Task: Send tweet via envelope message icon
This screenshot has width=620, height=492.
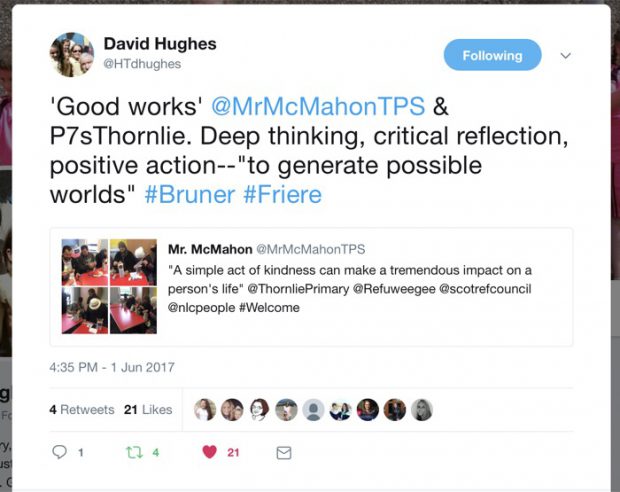Action: point(284,452)
